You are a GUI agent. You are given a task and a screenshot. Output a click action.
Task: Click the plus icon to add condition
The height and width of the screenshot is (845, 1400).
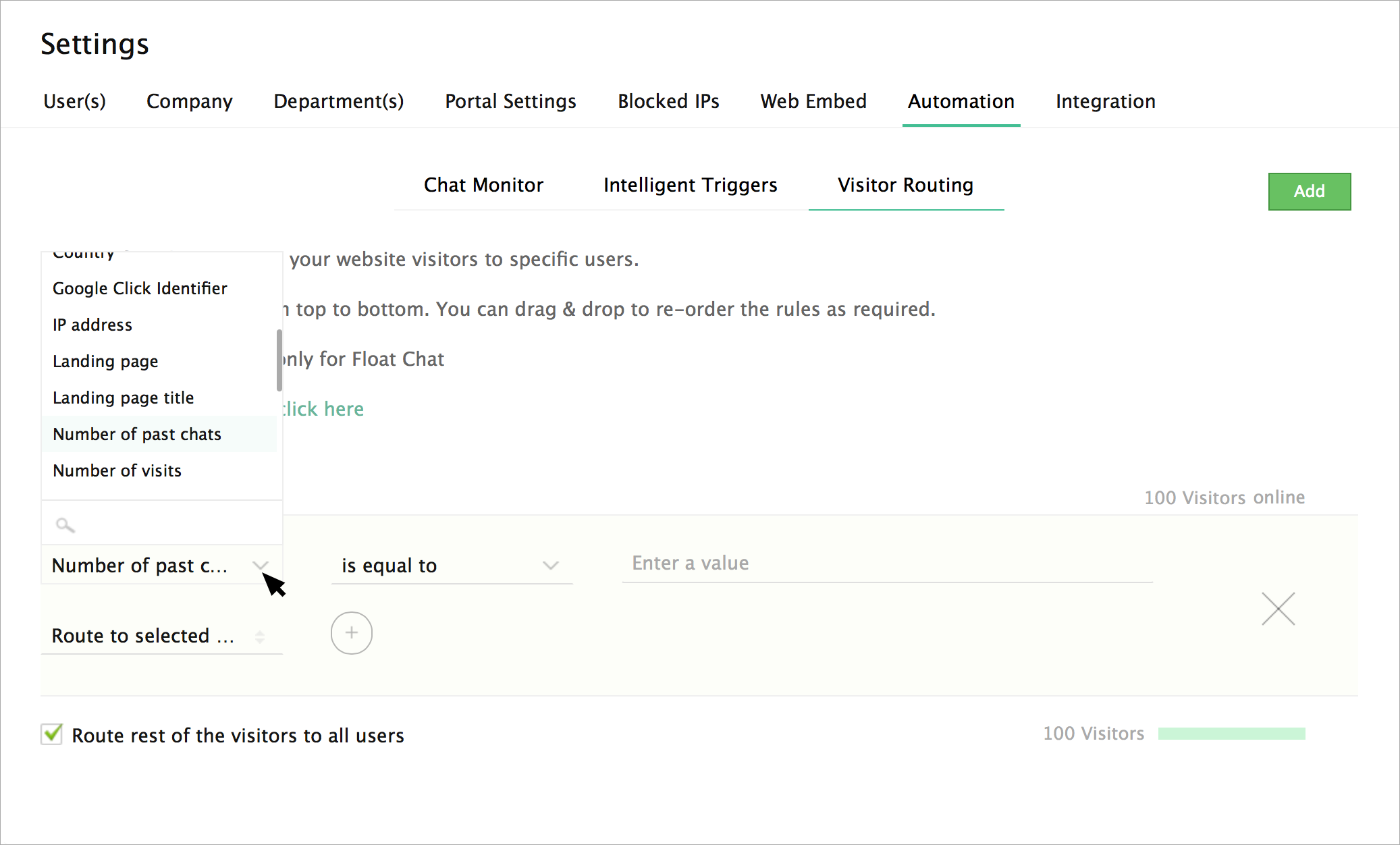click(351, 633)
